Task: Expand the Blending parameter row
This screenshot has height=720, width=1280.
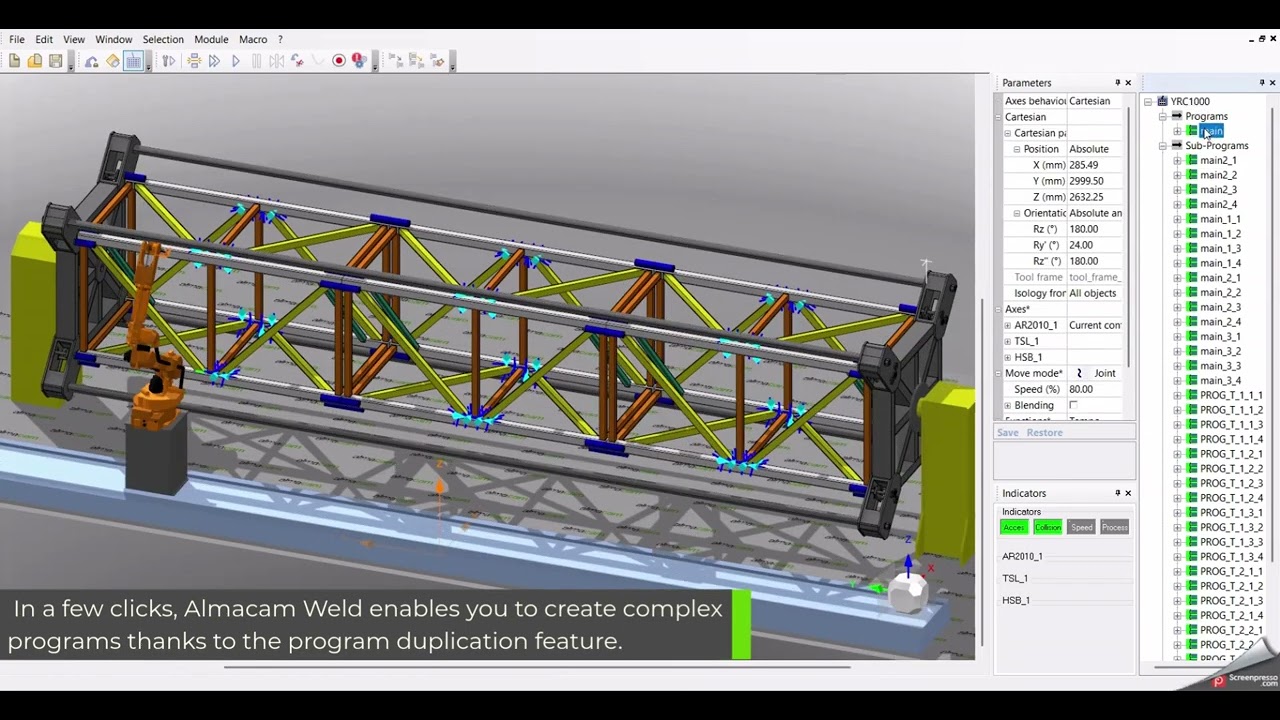Action: coord(1008,405)
